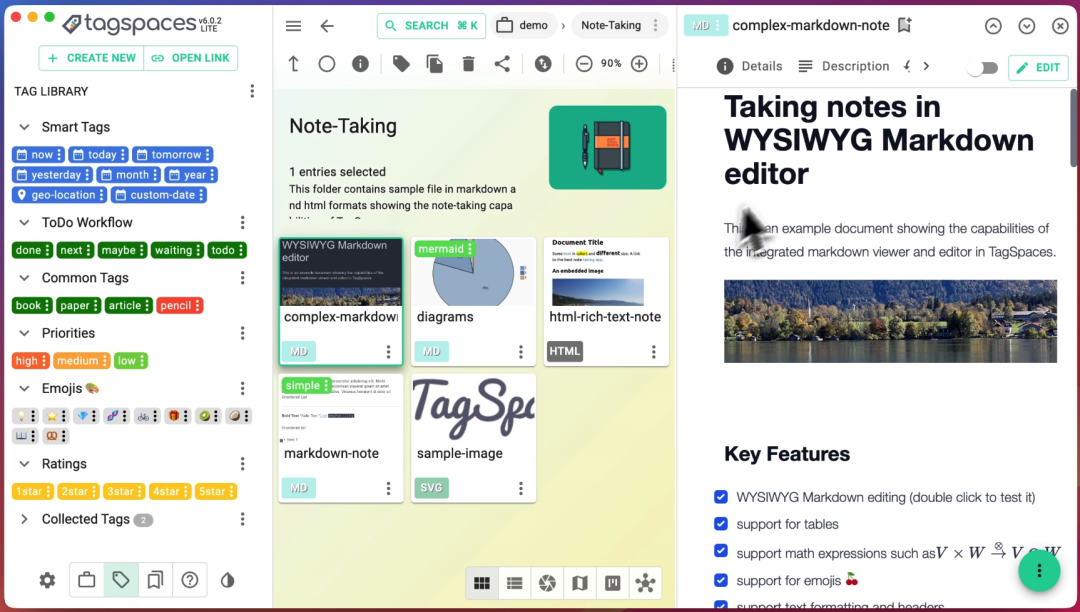The height and width of the screenshot is (612, 1080).
Task: Open the Description tab
Action: [844, 66]
